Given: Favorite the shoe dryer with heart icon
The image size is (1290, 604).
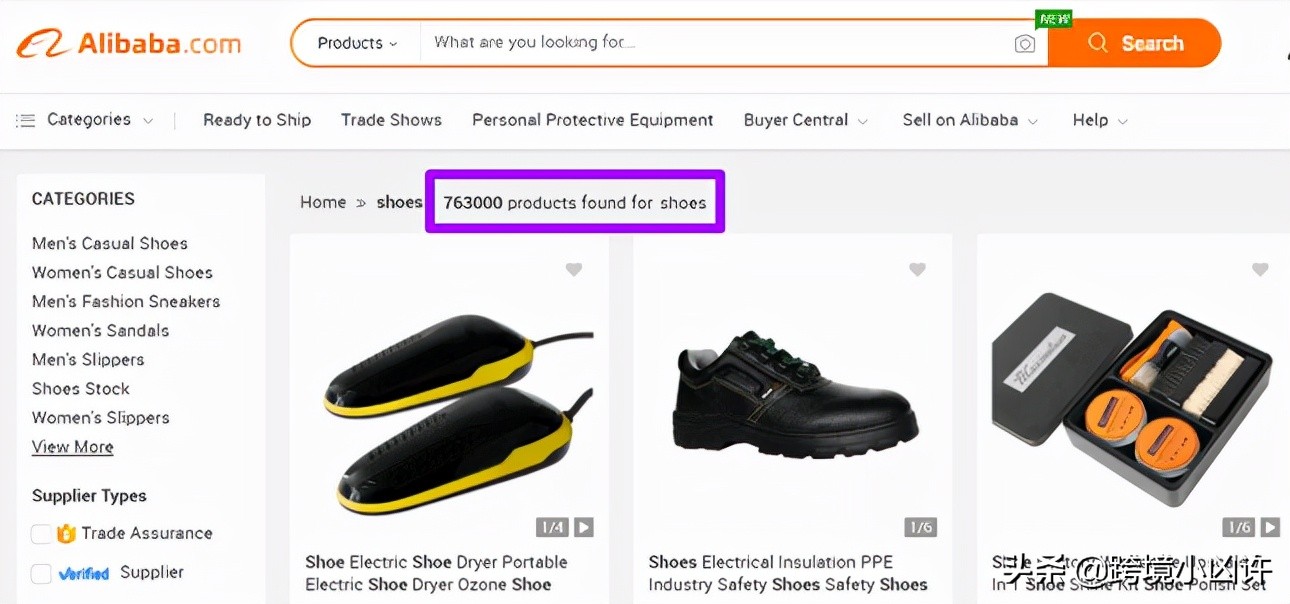Looking at the screenshot, I should pyautogui.click(x=574, y=270).
